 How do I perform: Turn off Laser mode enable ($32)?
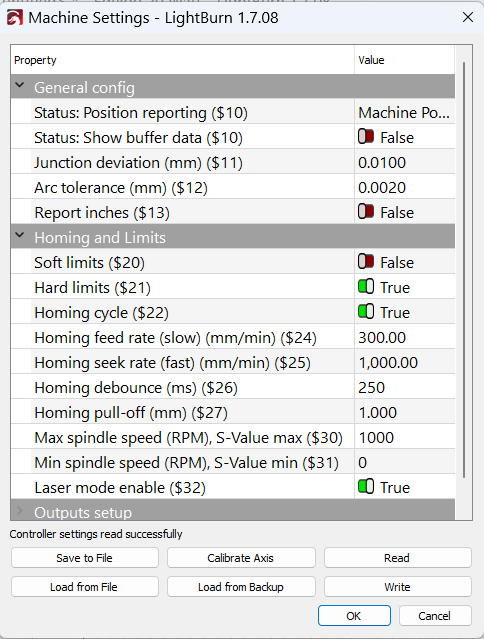(366, 487)
